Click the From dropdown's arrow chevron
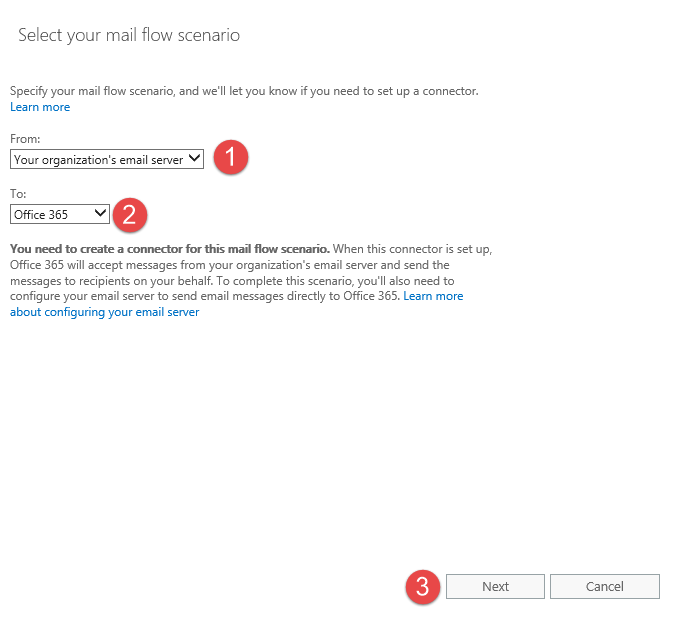The image size is (690, 630). (x=194, y=159)
